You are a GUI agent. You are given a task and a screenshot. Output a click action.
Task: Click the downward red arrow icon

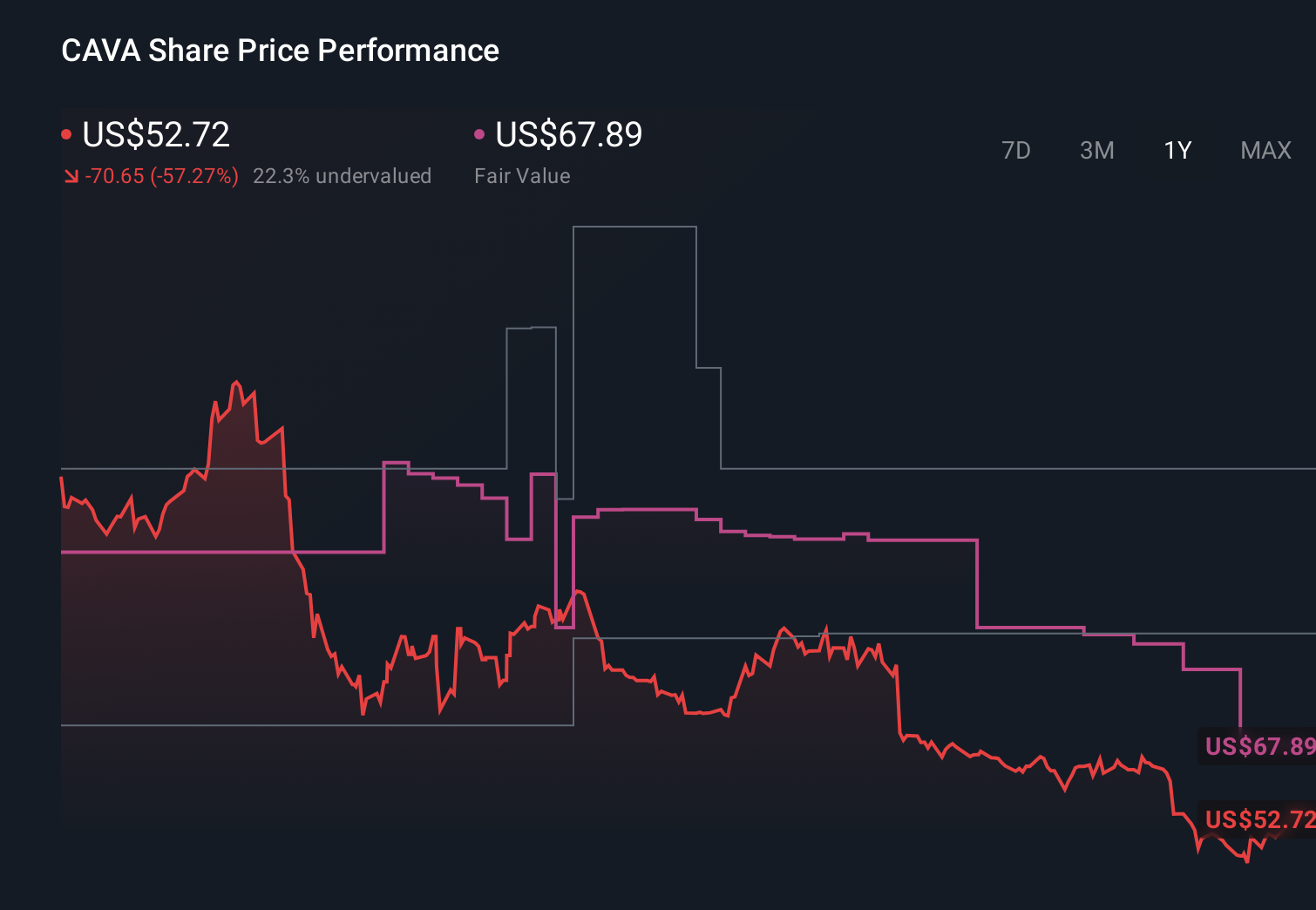coord(71,175)
